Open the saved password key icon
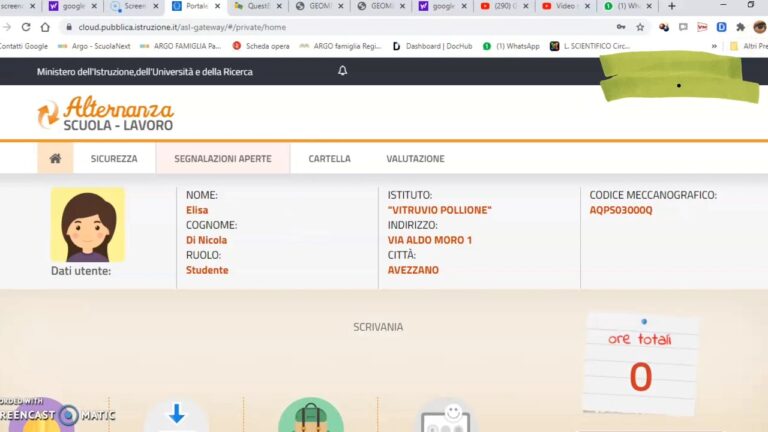The height and width of the screenshot is (432, 768). click(621, 27)
